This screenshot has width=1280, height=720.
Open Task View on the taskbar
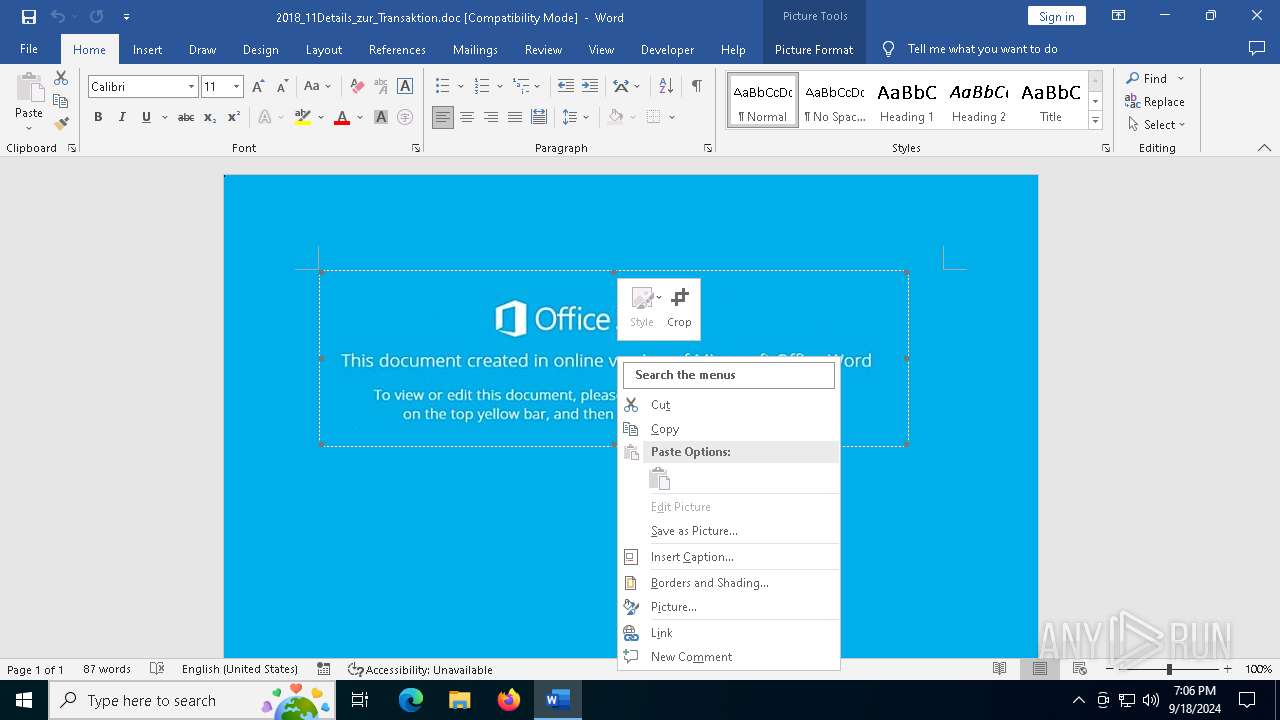tap(360, 700)
